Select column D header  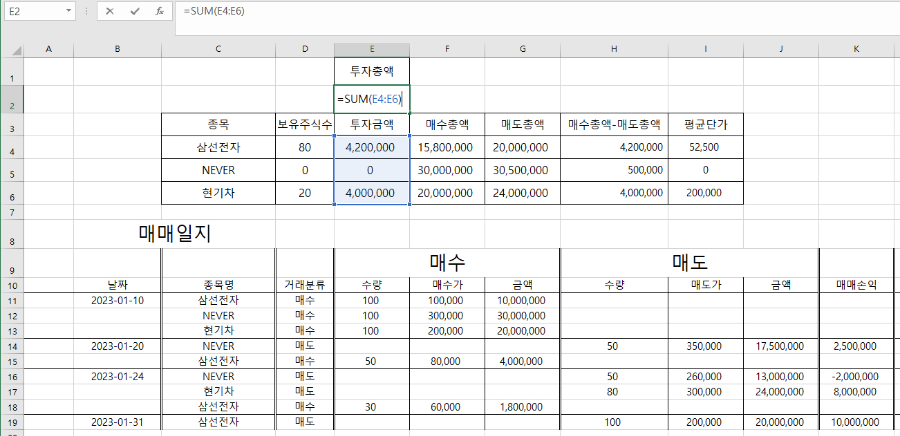coord(305,50)
